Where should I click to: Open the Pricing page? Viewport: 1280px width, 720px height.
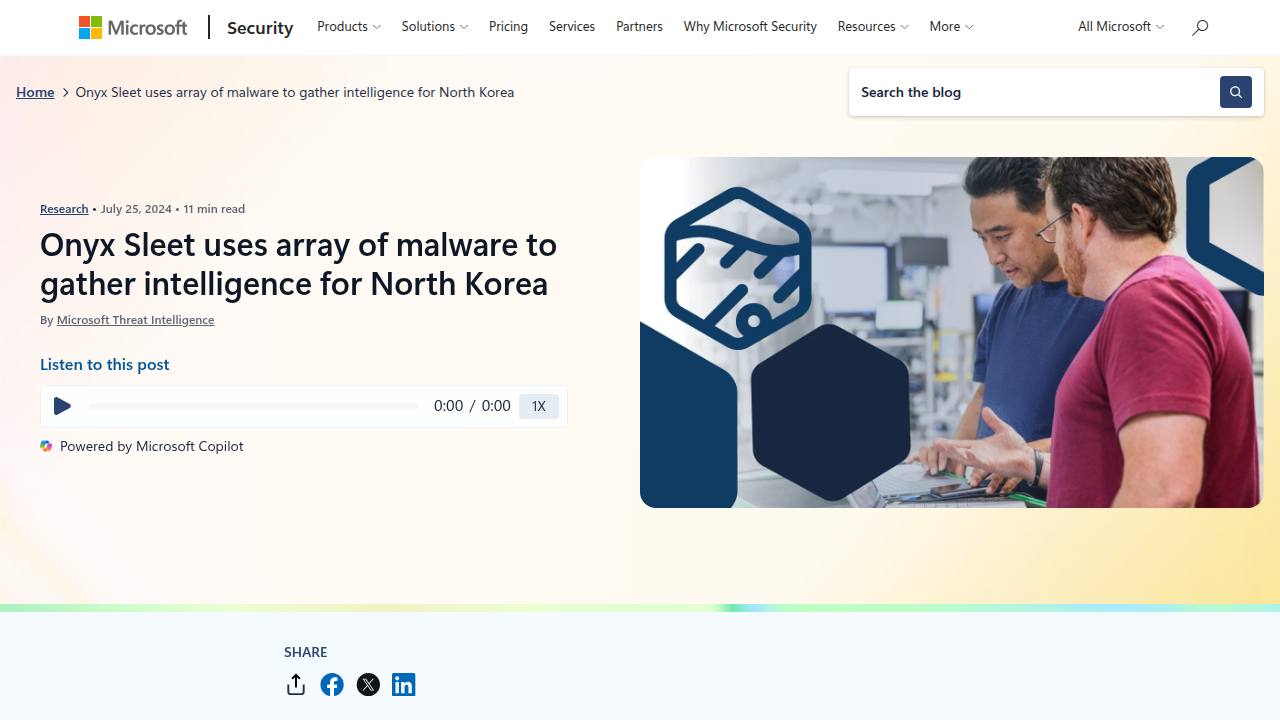point(508,27)
